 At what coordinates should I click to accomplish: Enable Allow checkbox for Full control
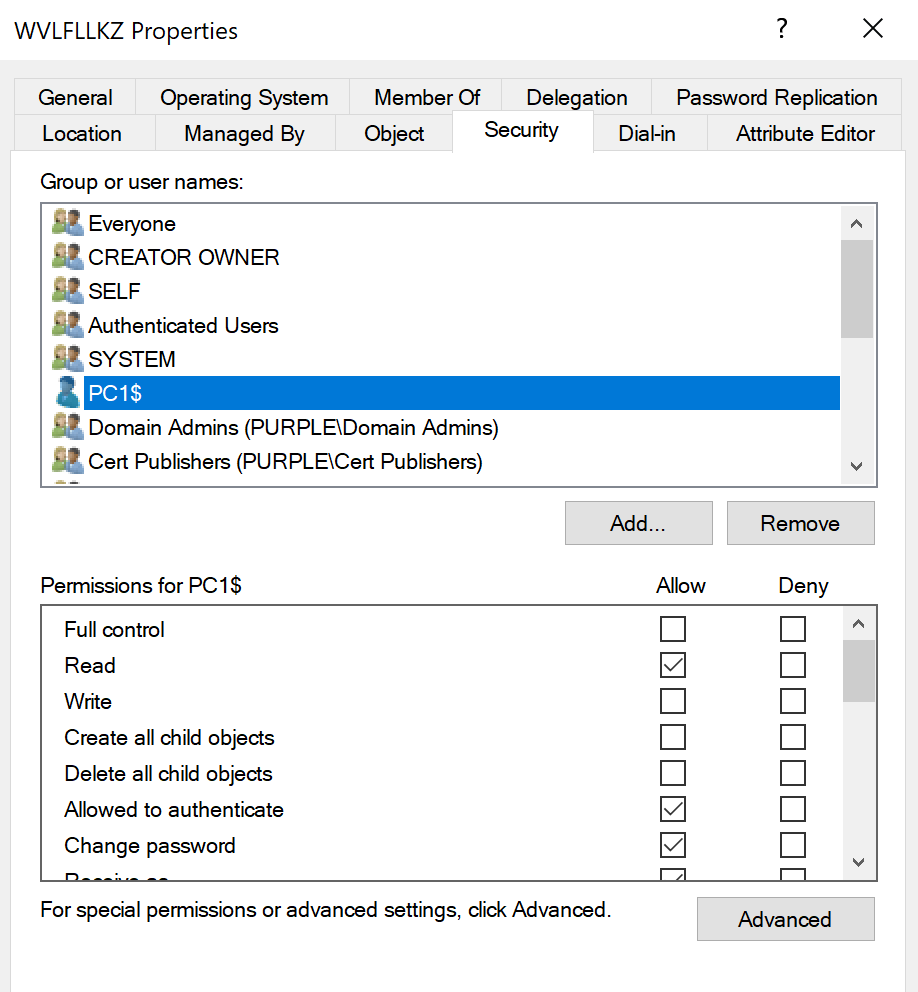(x=673, y=629)
